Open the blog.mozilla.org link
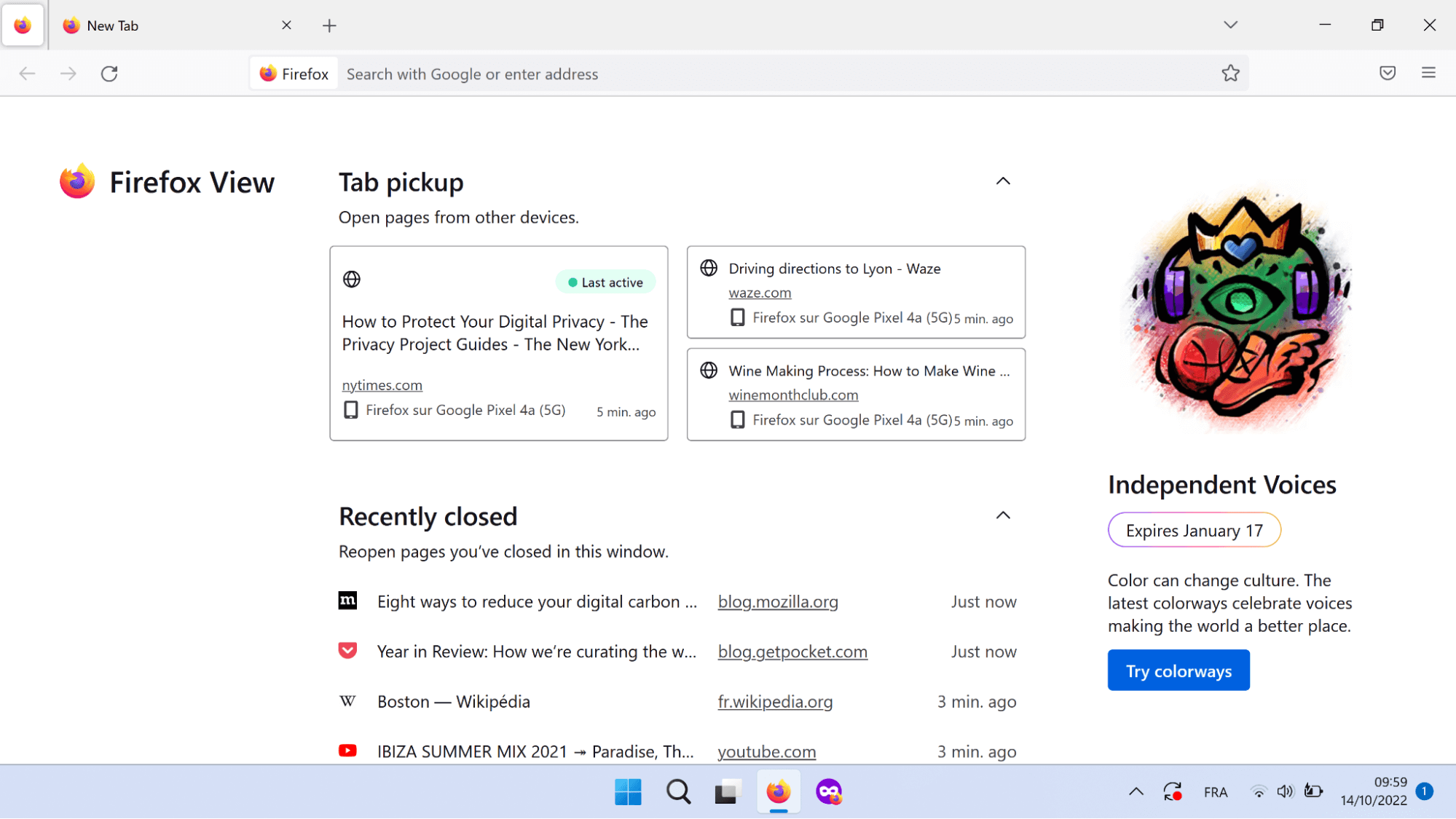 (778, 602)
